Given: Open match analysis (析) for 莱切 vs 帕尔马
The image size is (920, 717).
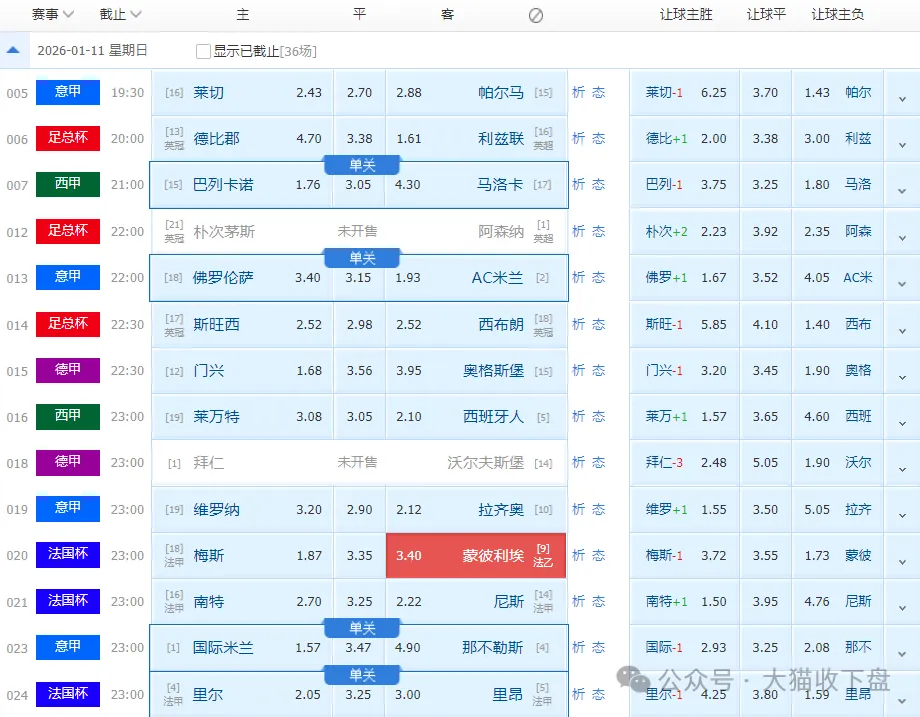Looking at the screenshot, I should 578,93.
